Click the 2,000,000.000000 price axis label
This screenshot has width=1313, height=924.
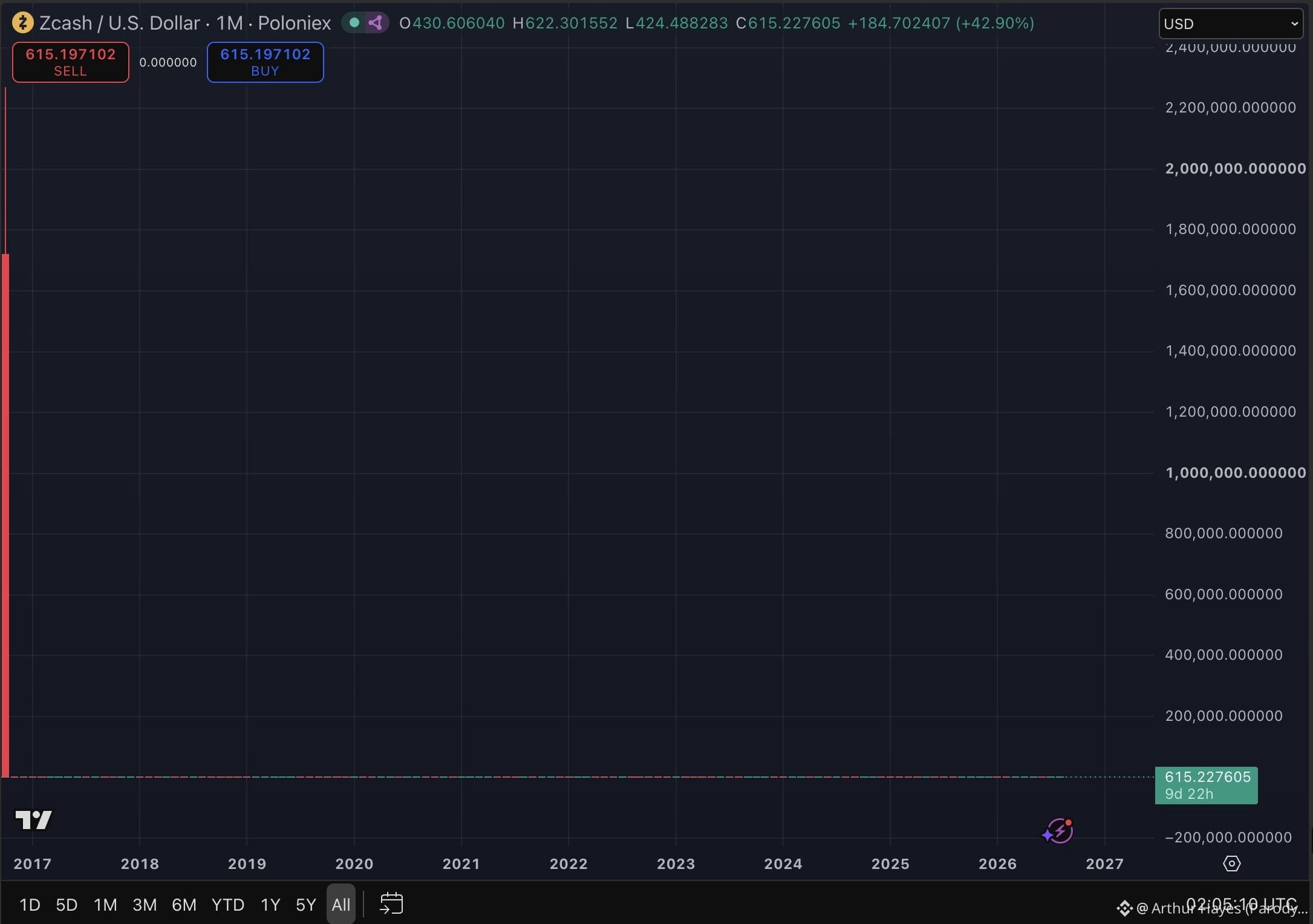tap(1236, 169)
